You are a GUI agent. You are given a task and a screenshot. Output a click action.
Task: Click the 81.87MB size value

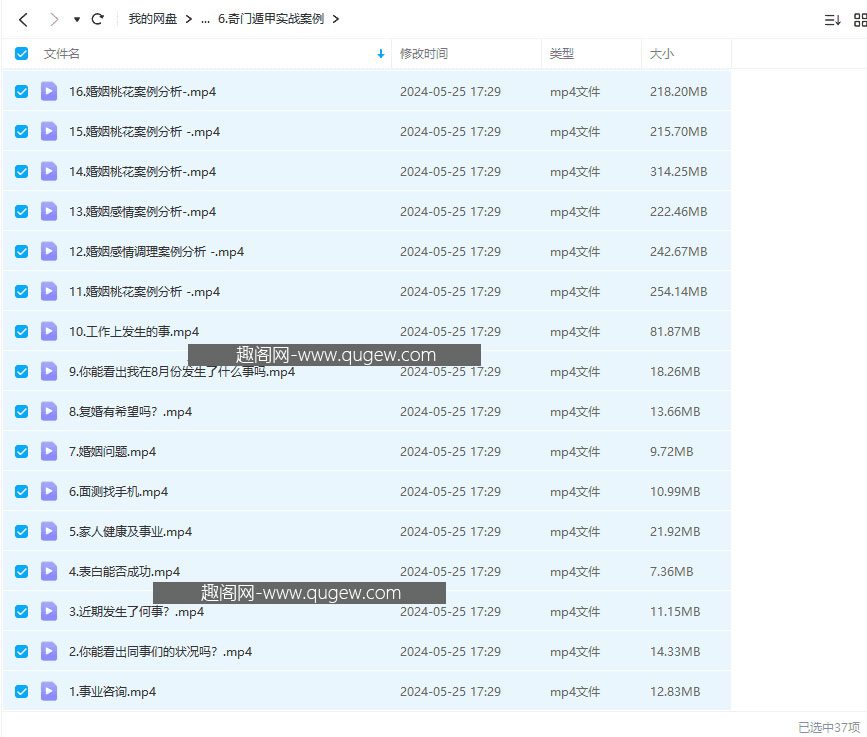(x=675, y=331)
